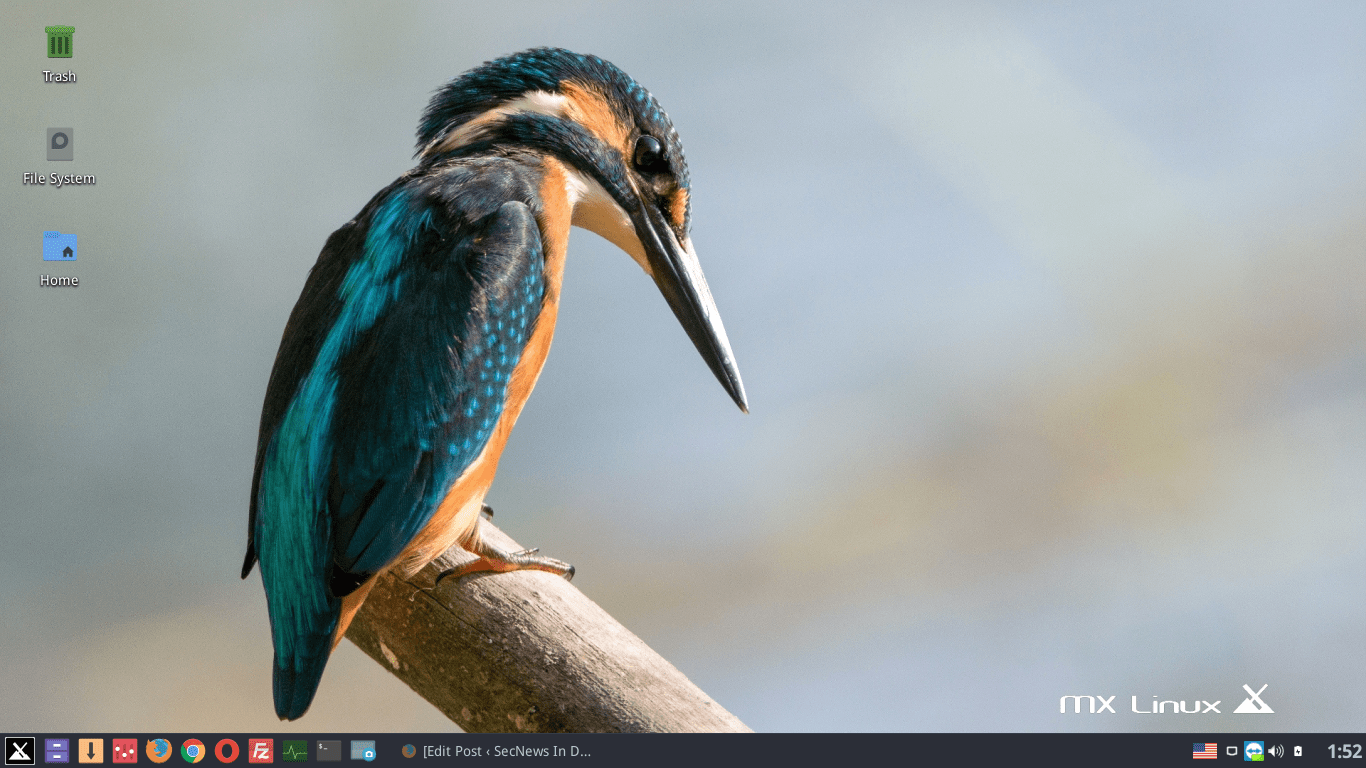Launch the file manager from the panel

[57, 751]
